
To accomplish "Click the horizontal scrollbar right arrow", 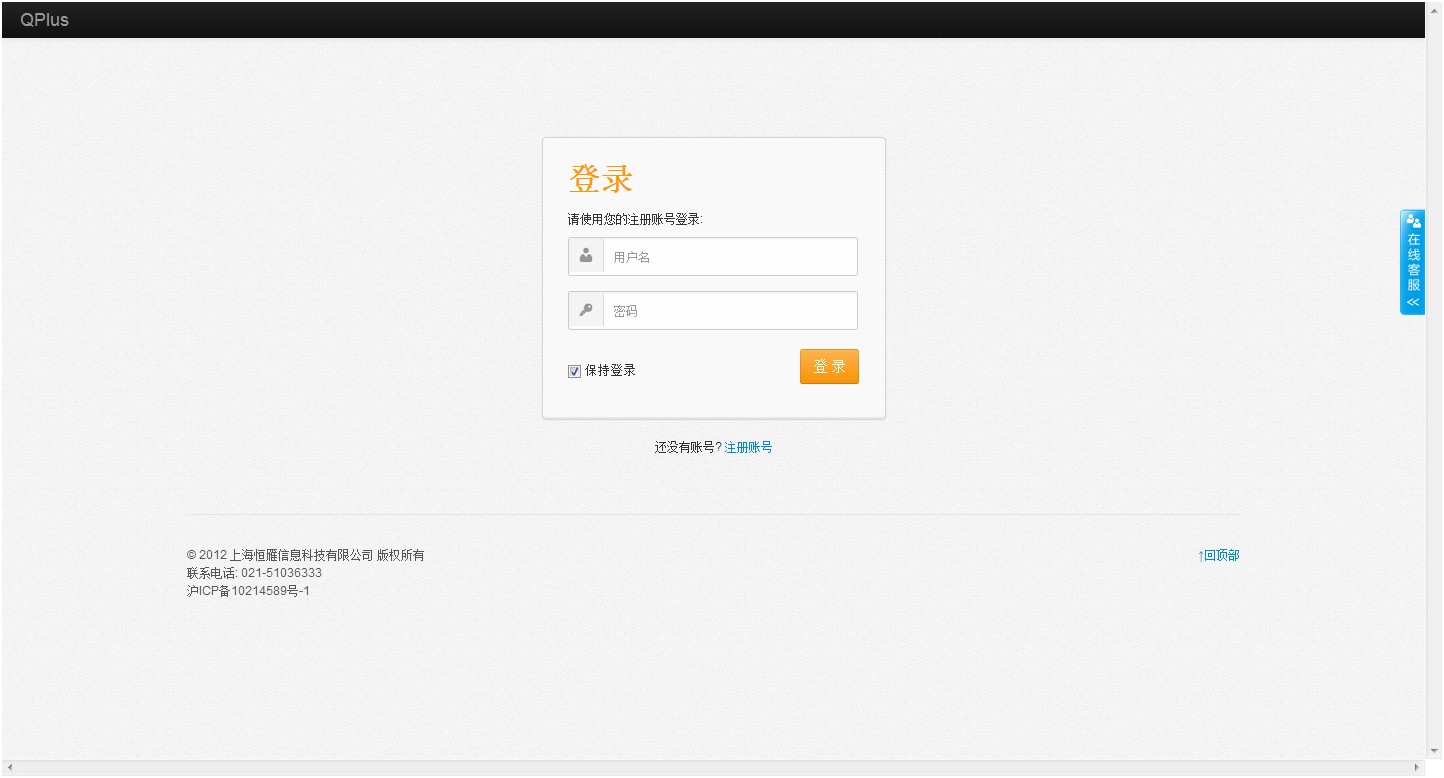I will pos(1417,768).
